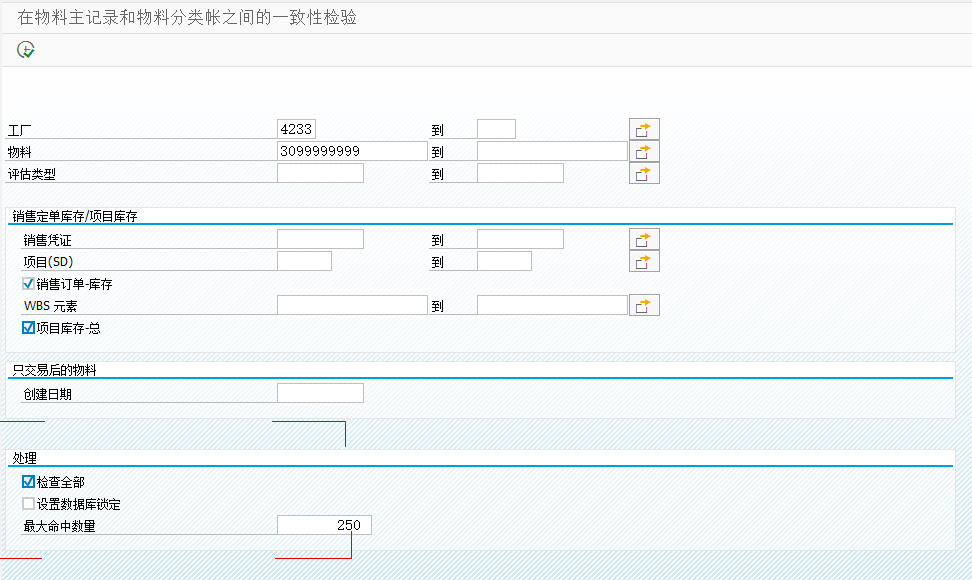Click the empty 评估类型 input field
The width and height of the screenshot is (972, 580).
[x=320, y=172]
